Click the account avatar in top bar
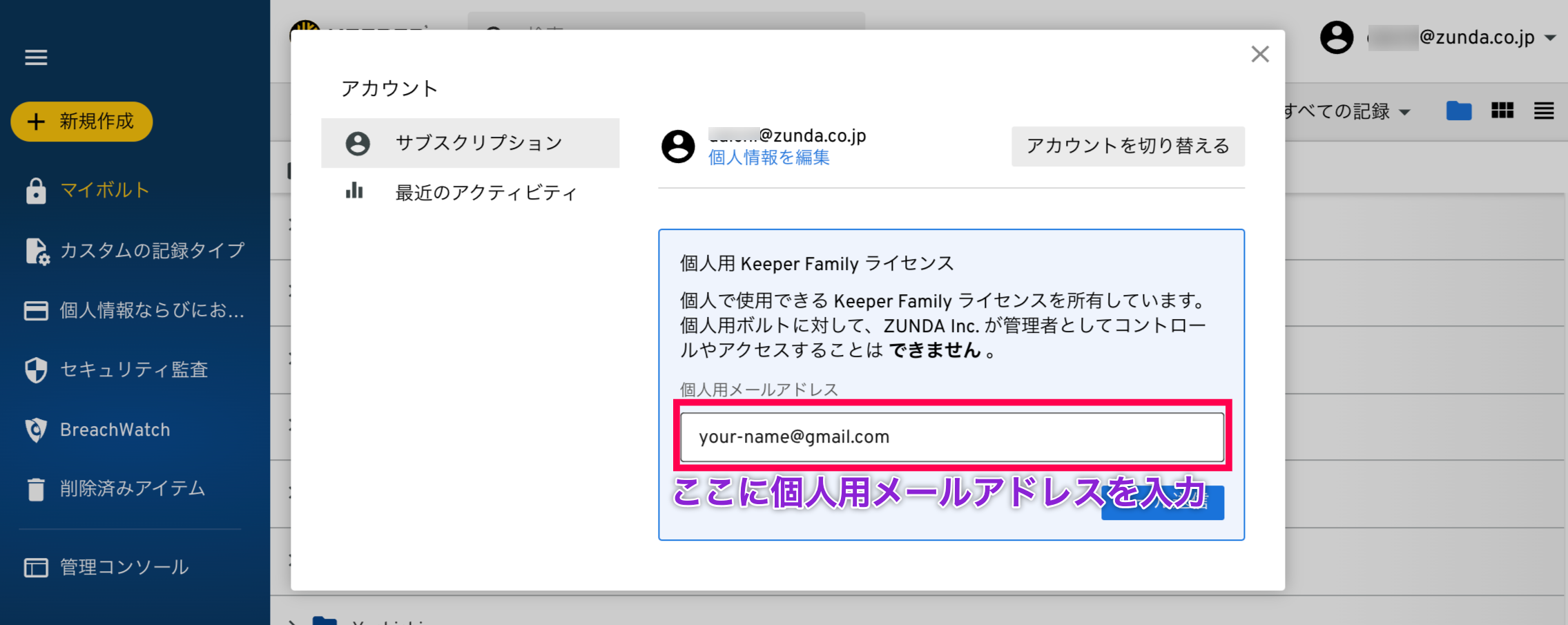 pyautogui.click(x=1337, y=37)
